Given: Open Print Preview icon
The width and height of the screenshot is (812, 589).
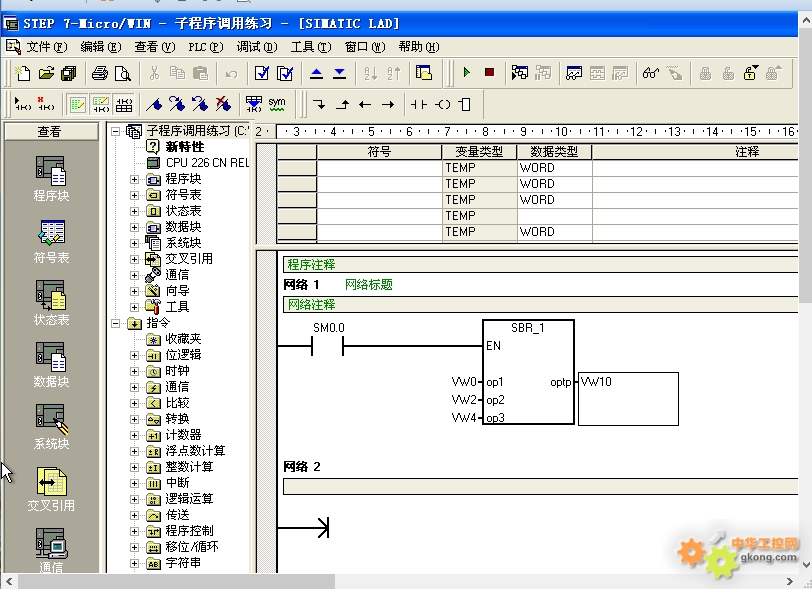Looking at the screenshot, I should coord(123,73).
